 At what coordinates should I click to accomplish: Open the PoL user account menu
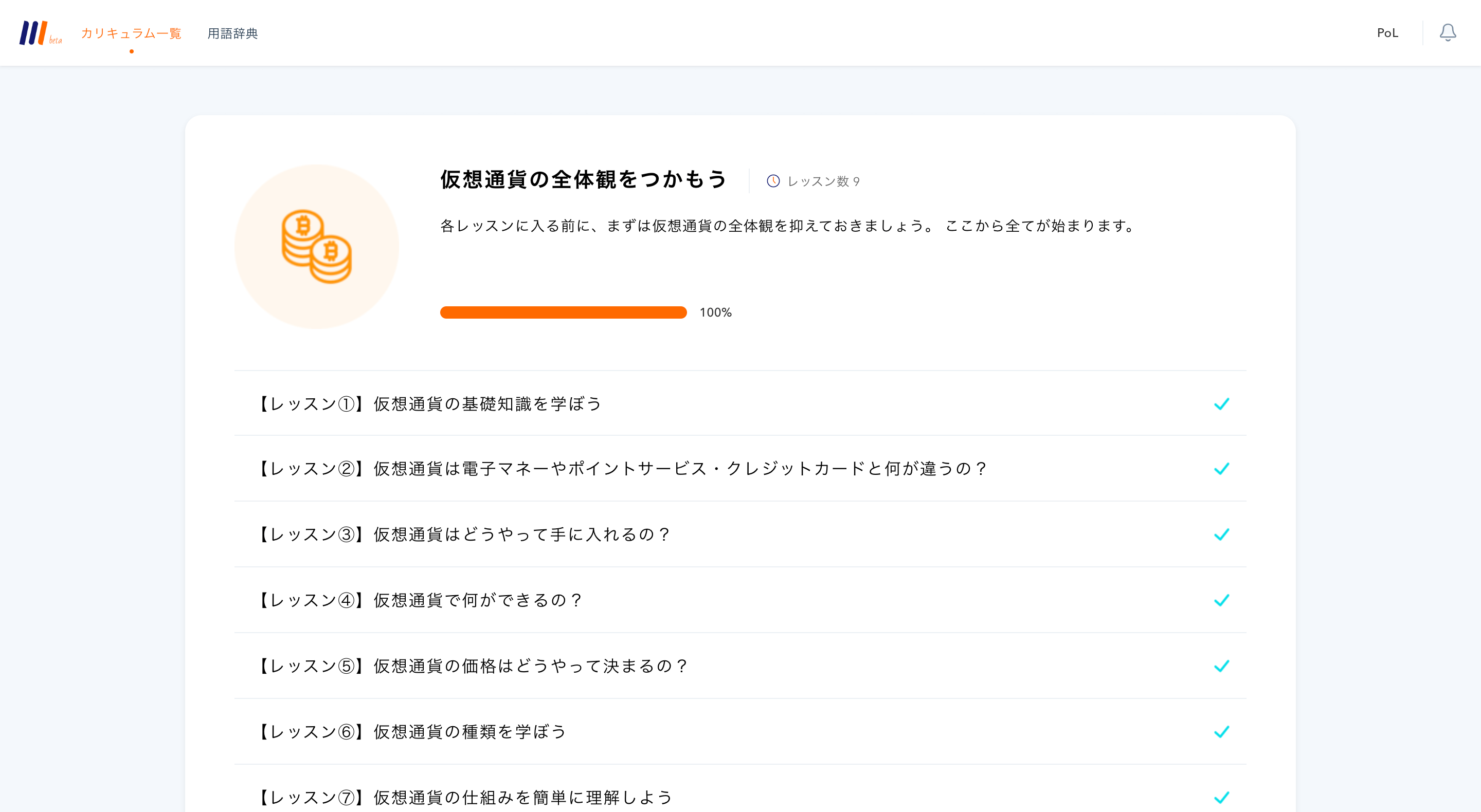[x=1387, y=33]
